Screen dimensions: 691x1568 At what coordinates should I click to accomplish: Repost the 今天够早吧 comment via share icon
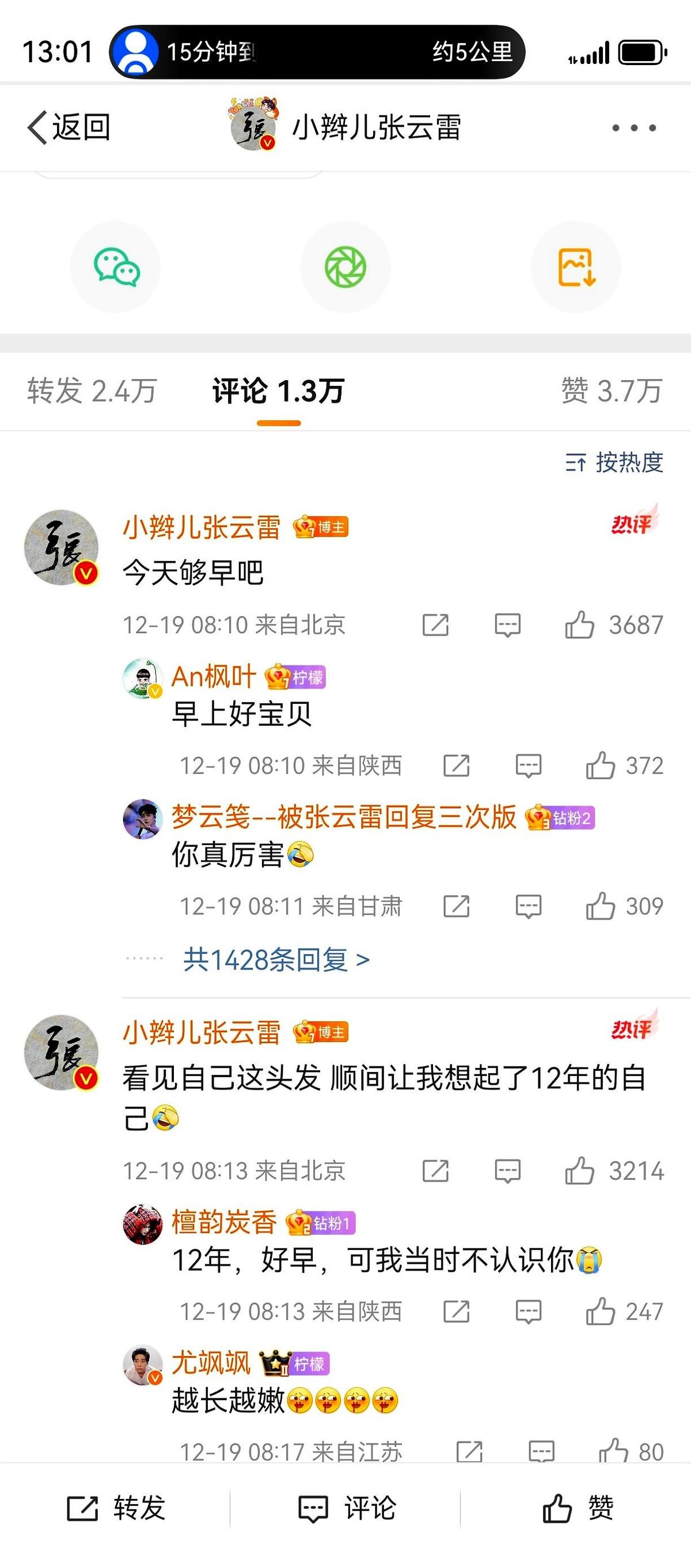pos(435,625)
